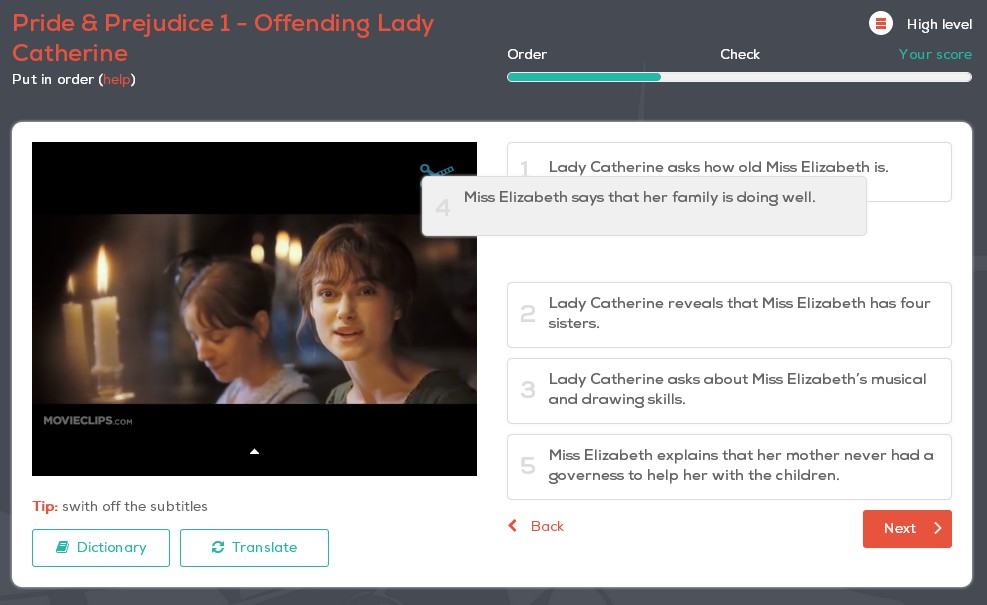Select card about mother never had governess

pyautogui.click(x=729, y=467)
